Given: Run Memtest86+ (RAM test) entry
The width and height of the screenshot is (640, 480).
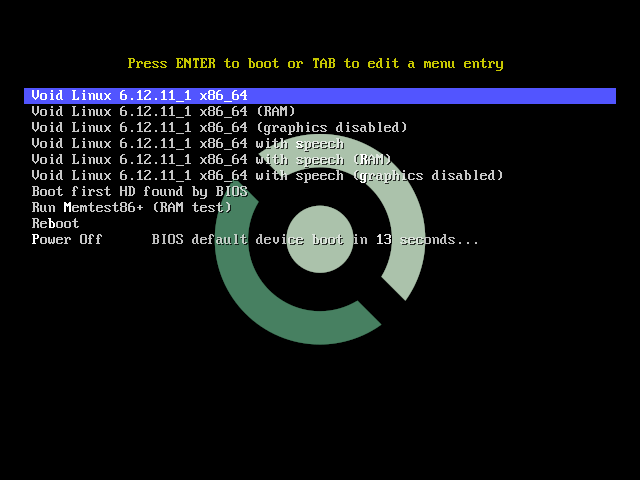Looking at the screenshot, I should [x=131, y=207].
